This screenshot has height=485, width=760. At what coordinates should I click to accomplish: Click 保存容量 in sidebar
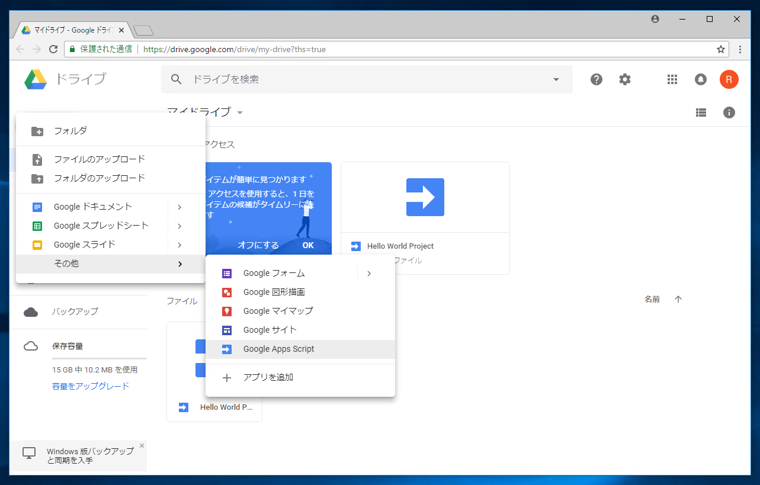[67, 346]
